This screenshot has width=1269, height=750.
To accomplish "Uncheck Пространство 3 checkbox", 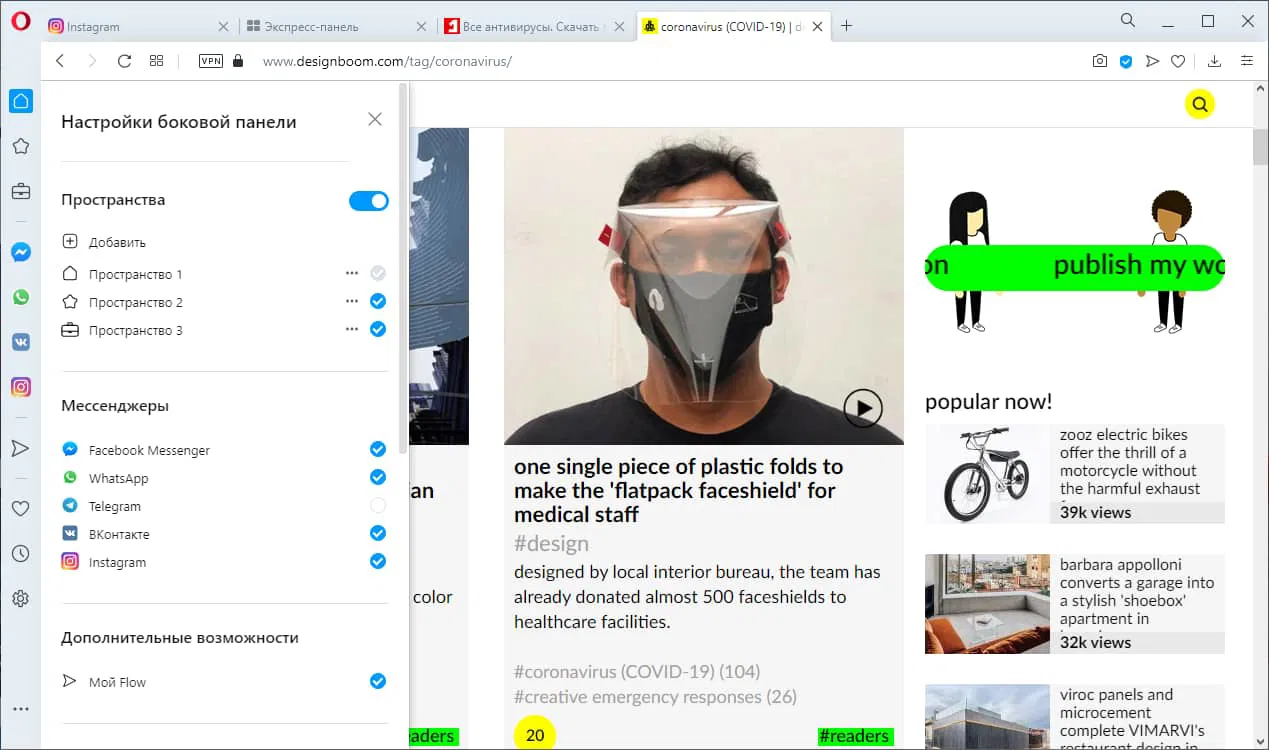I will click(378, 329).
